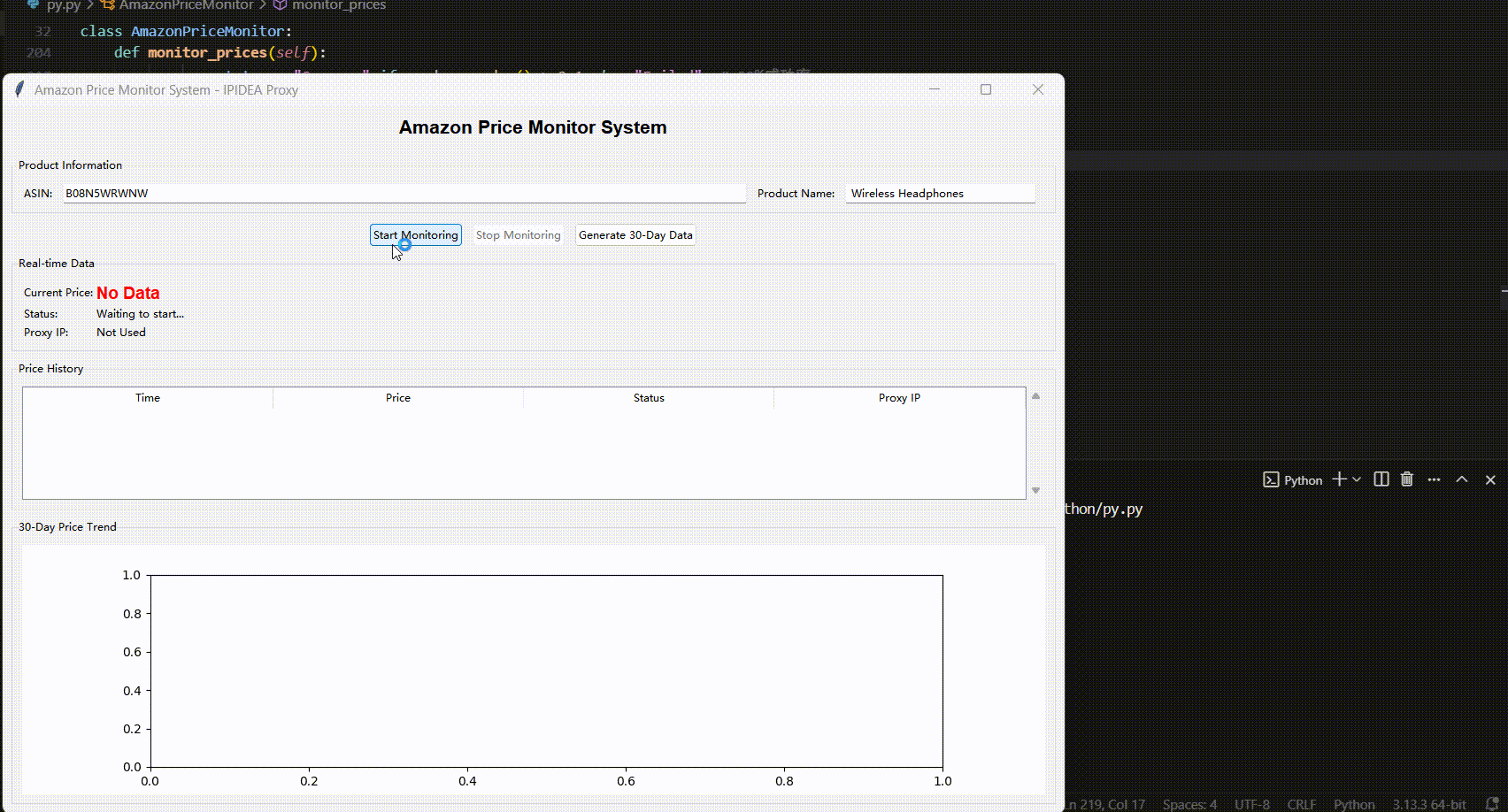Click the No Data current price text
This screenshot has width=1508, height=812.
tap(128, 293)
